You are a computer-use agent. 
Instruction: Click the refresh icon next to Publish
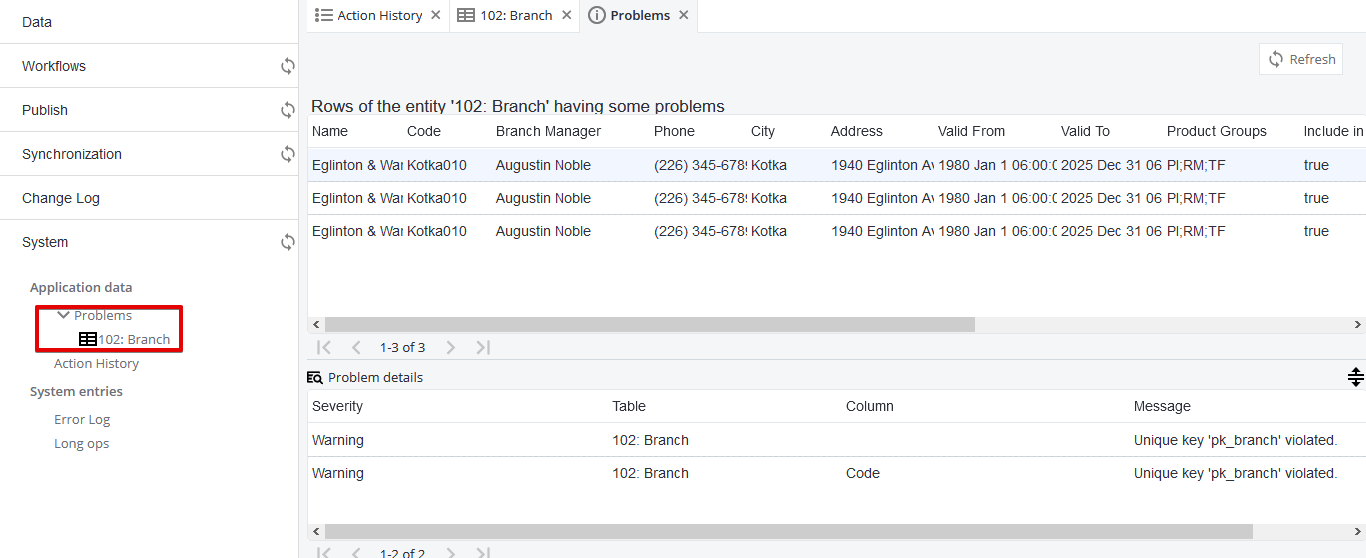point(288,110)
